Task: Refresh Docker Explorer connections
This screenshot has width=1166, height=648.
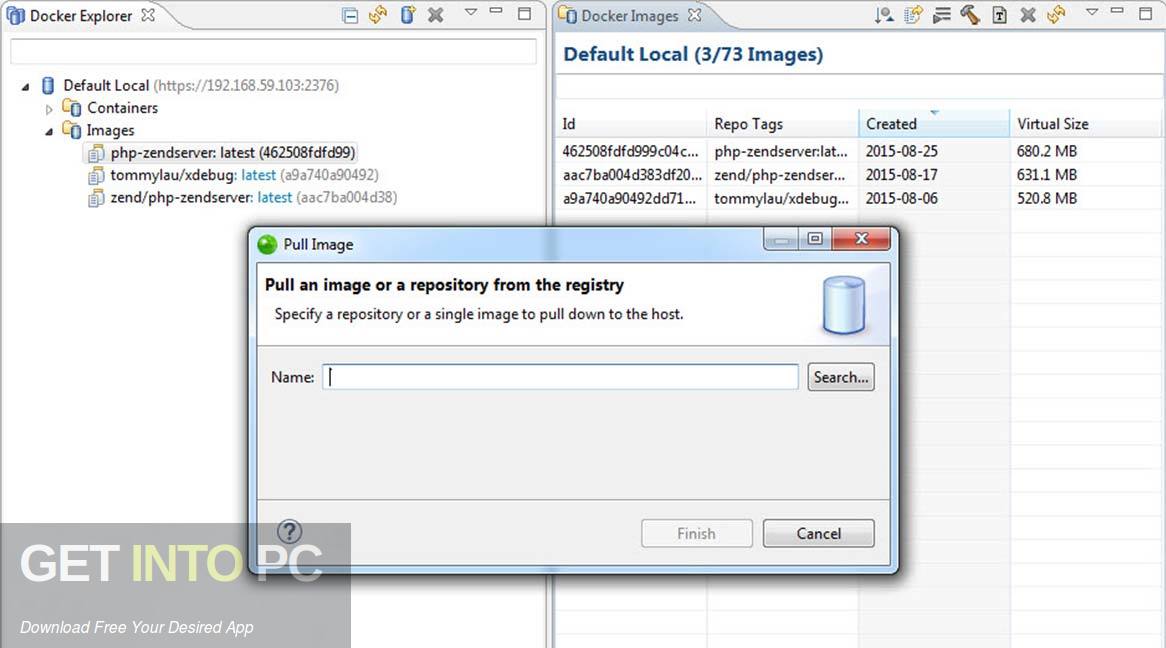Action: pyautogui.click(x=378, y=15)
